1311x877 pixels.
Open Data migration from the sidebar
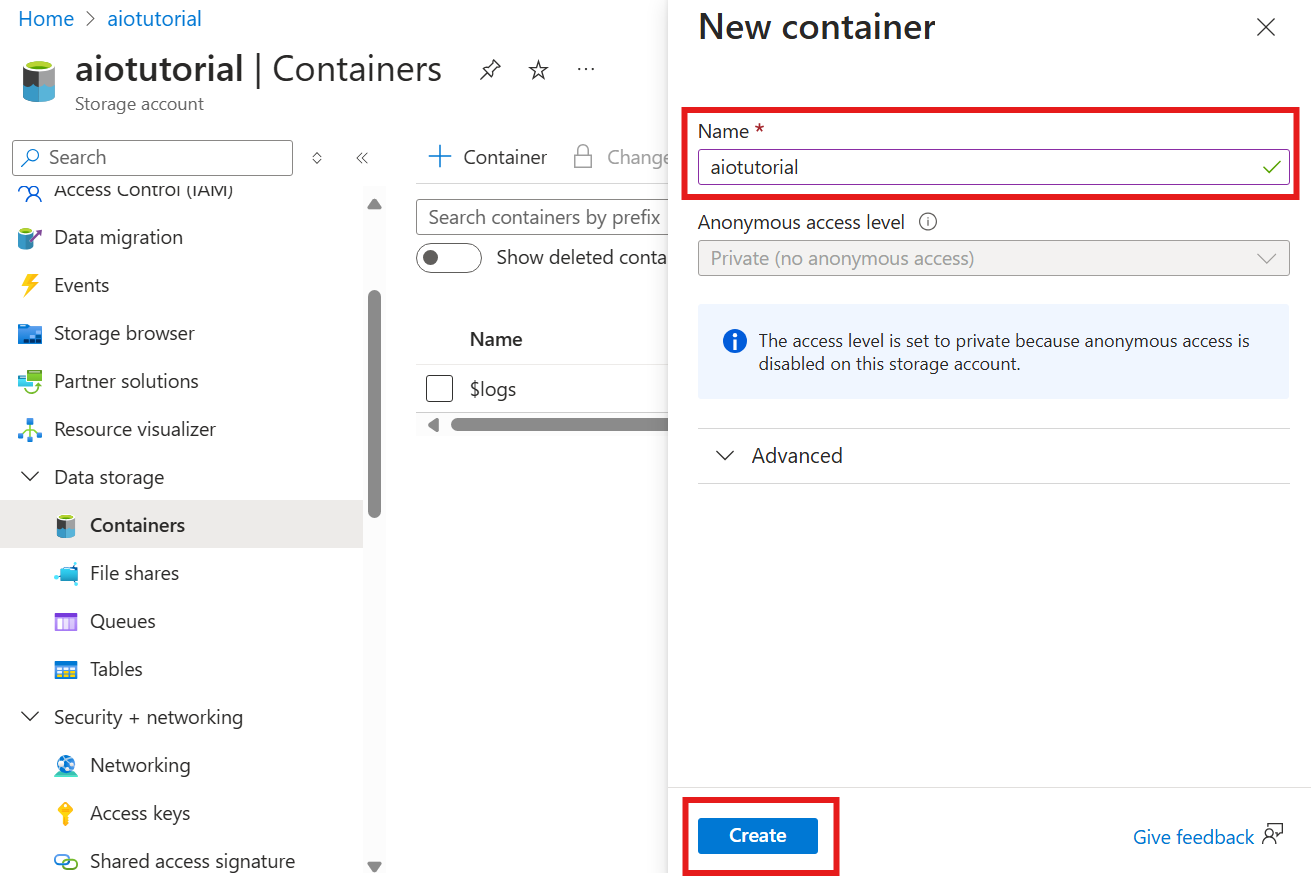[117, 237]
